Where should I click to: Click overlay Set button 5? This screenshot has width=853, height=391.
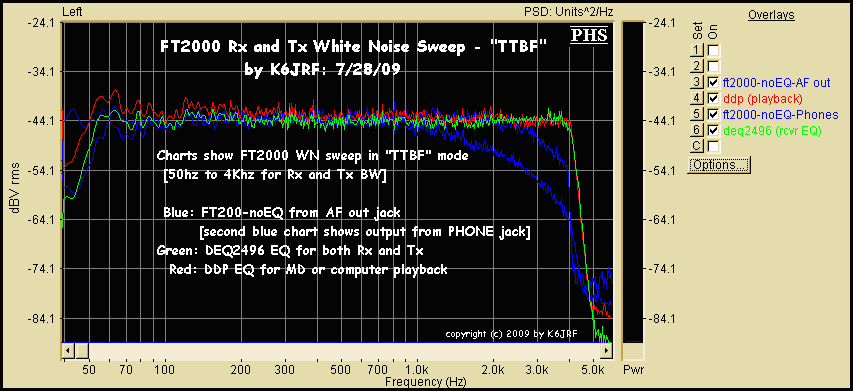pyautogui.click(x=697, y=114)
